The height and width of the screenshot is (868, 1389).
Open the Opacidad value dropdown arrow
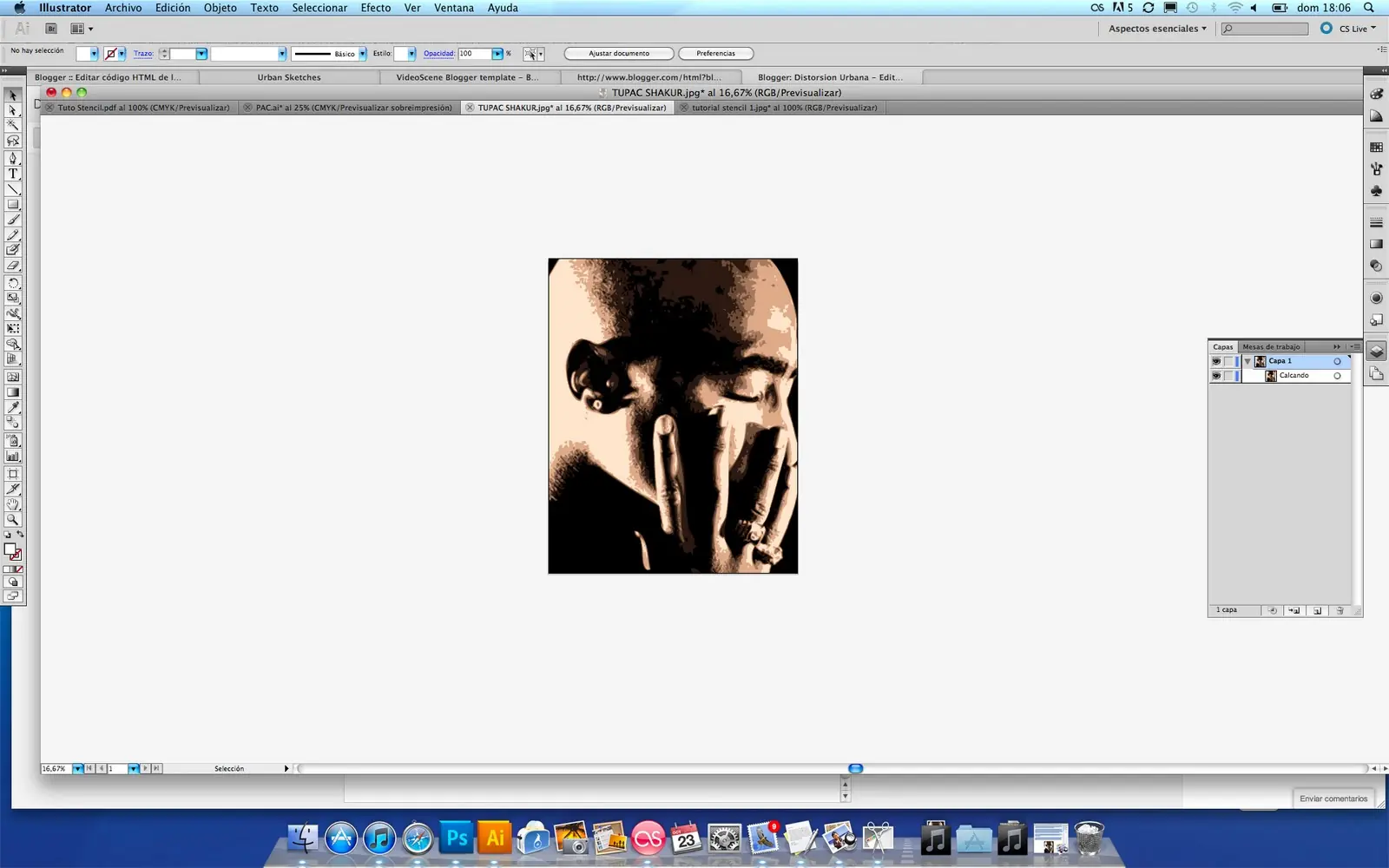click(x=497, y=54)
